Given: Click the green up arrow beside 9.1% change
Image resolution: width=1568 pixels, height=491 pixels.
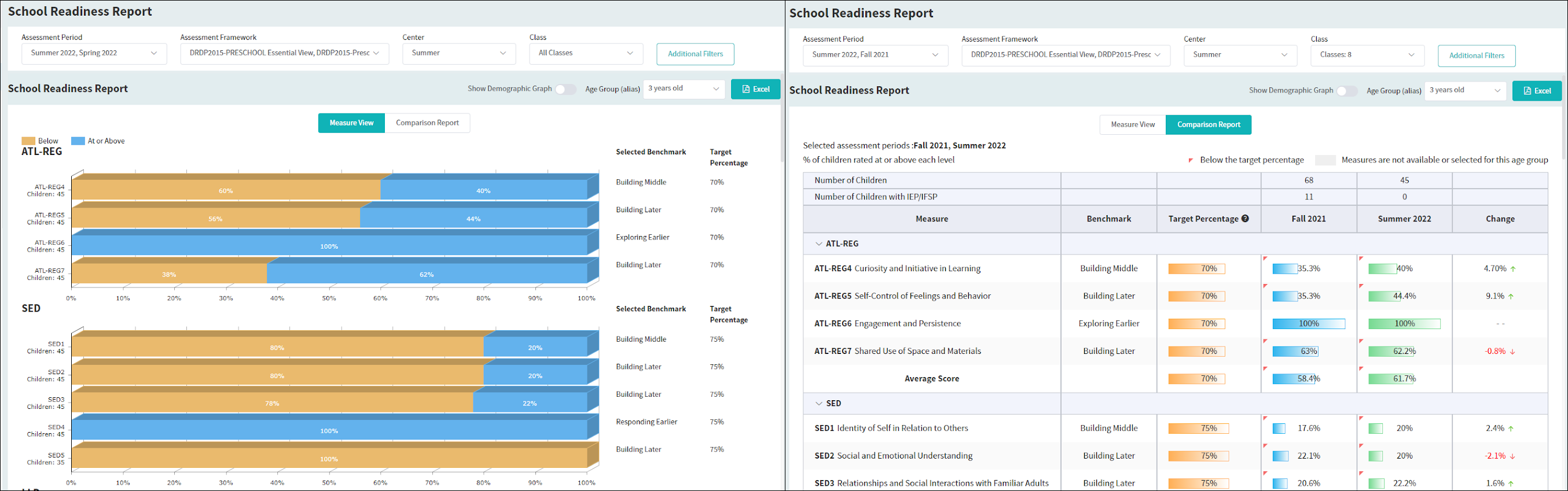Looking at the screenshot, I should pos(1511,297).
